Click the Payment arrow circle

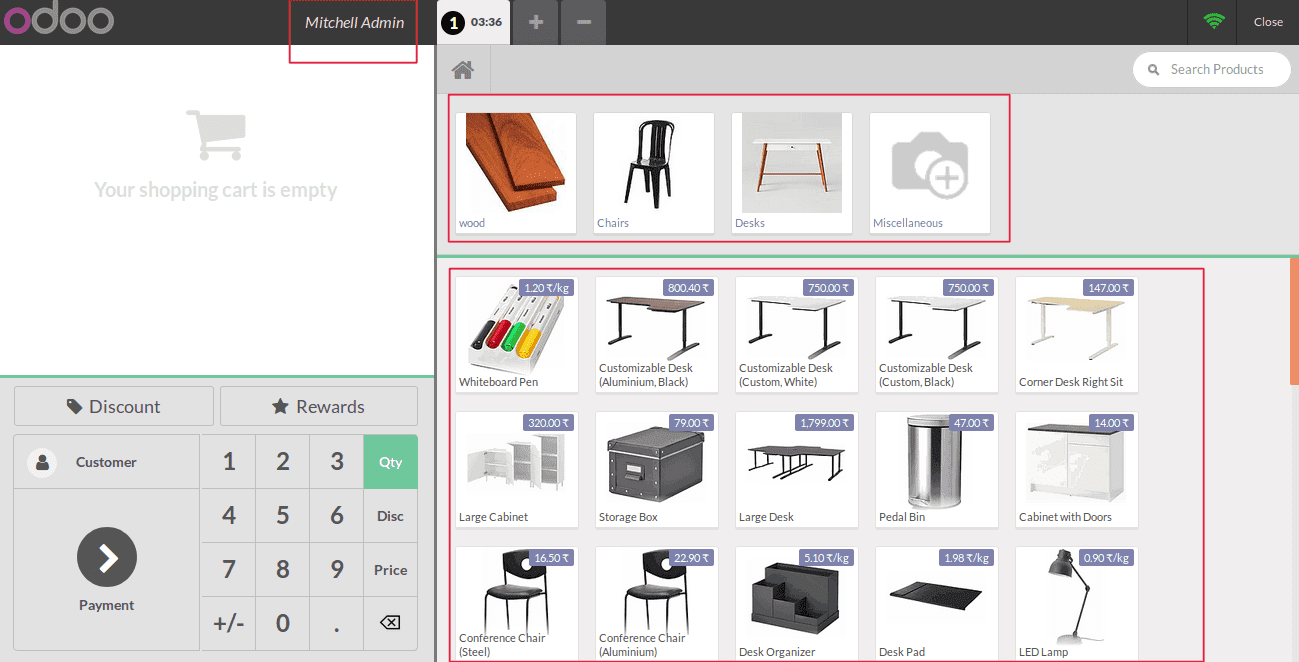coord(106,557)
